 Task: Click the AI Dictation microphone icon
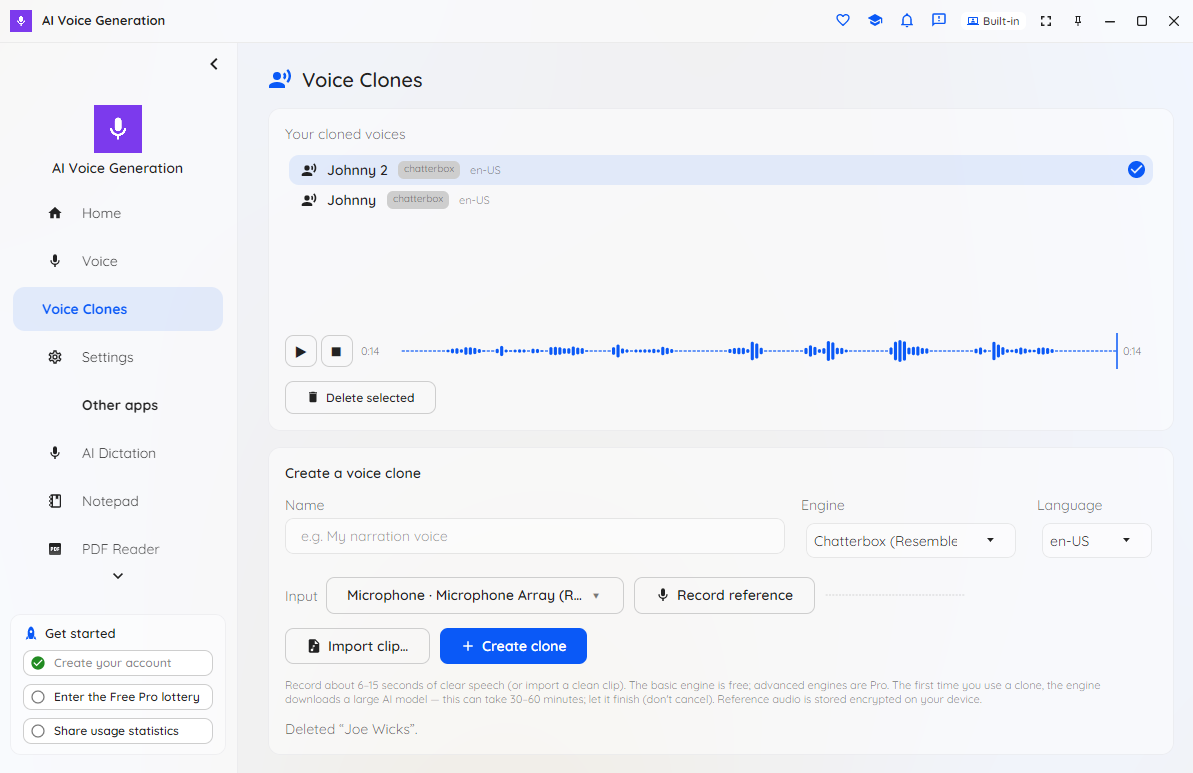(x=55, y=453)
